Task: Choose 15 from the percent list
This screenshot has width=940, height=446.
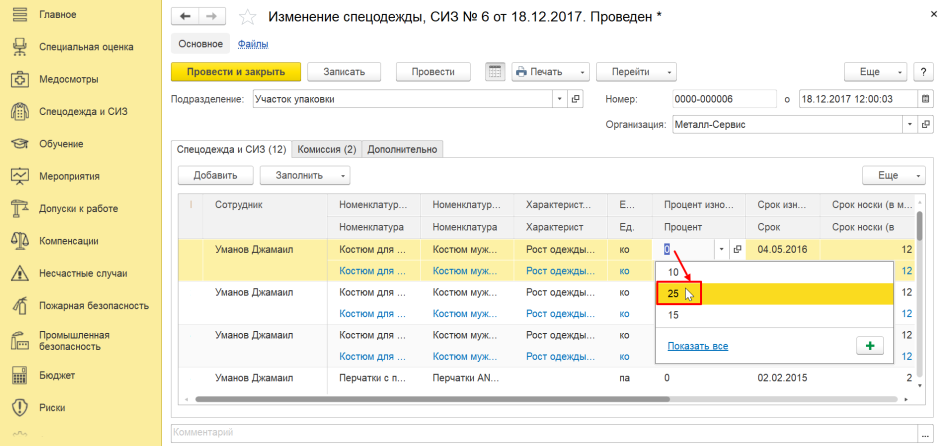Action: pos(775,315)
